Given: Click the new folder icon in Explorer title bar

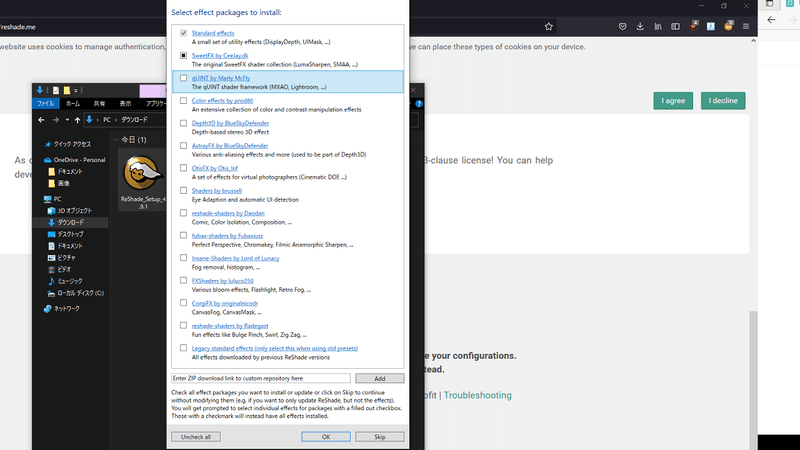Looking at the screenshot, I should [x=66, y=90].
